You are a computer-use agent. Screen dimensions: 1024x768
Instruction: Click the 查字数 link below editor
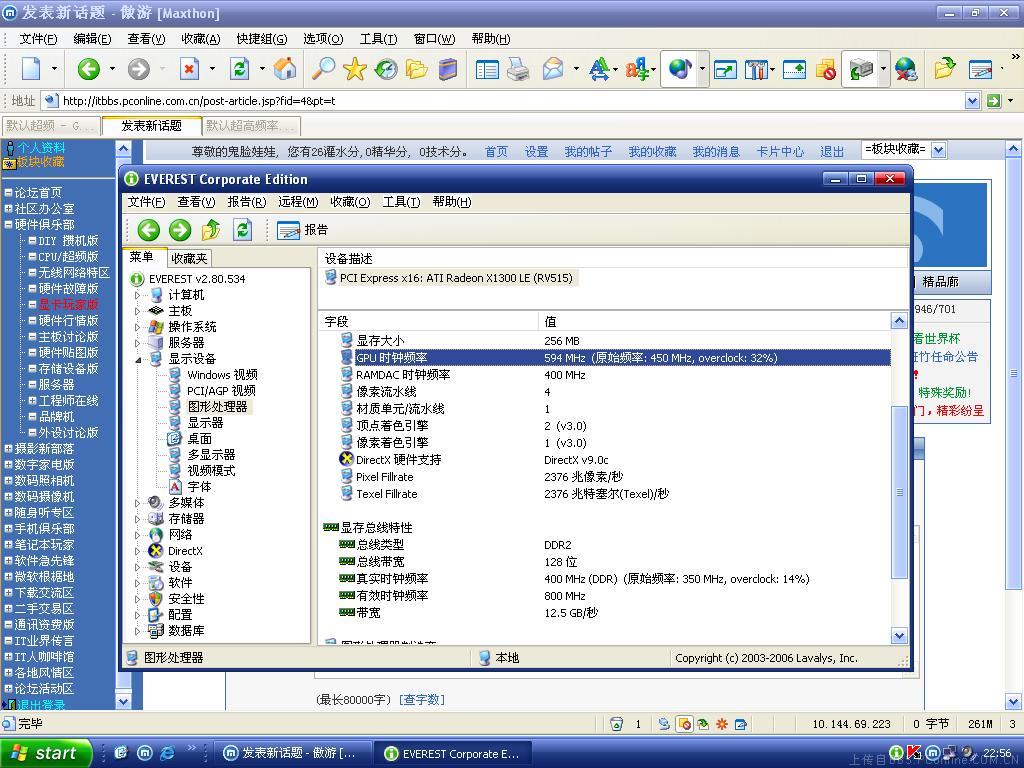[422, 700]
